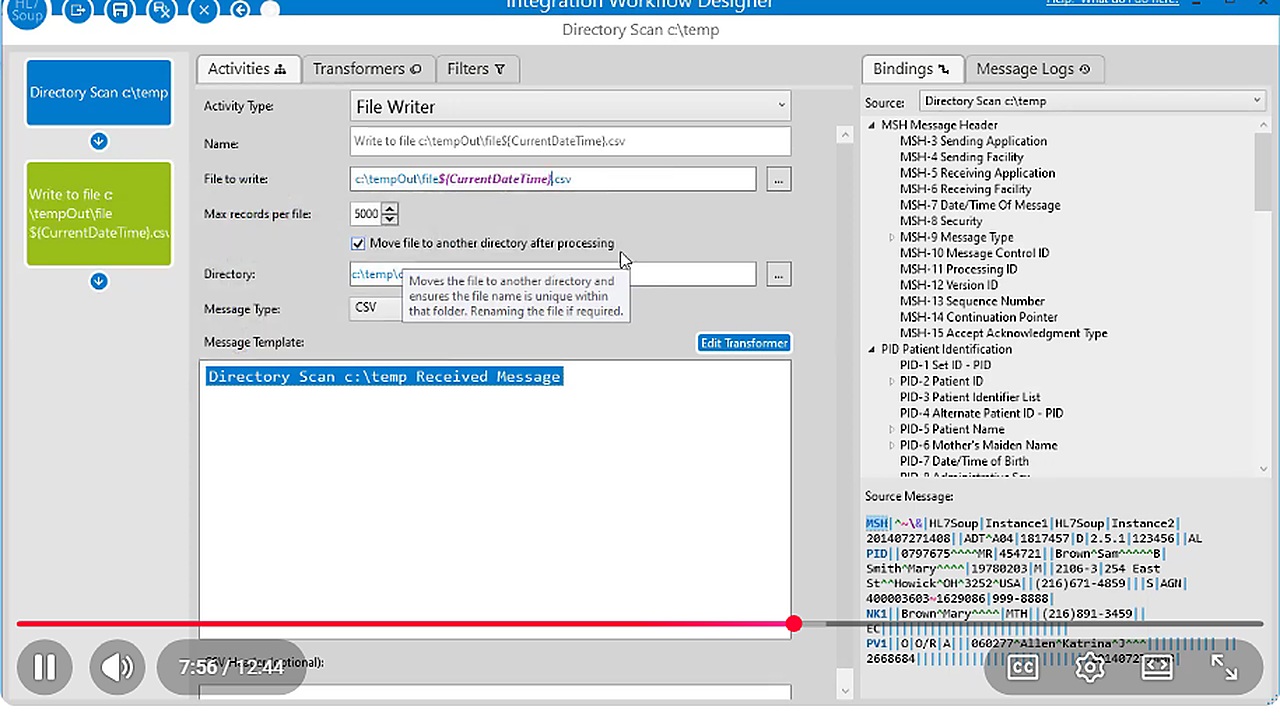This screenshot has height=720, width=1280.
Task: Select MSH-12 Version ID
Action: tap(950, 285)
